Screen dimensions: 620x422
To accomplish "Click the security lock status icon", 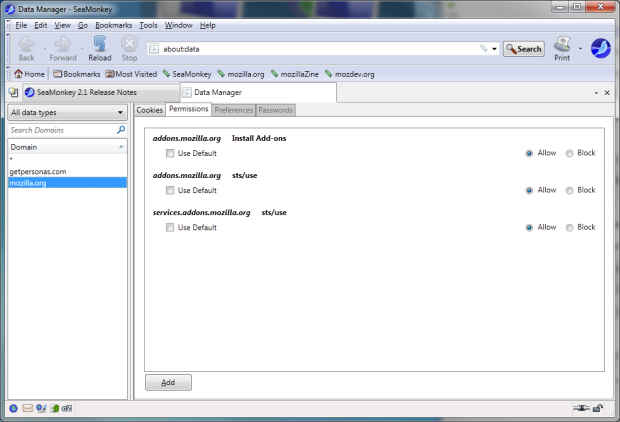I will (598, 408).
